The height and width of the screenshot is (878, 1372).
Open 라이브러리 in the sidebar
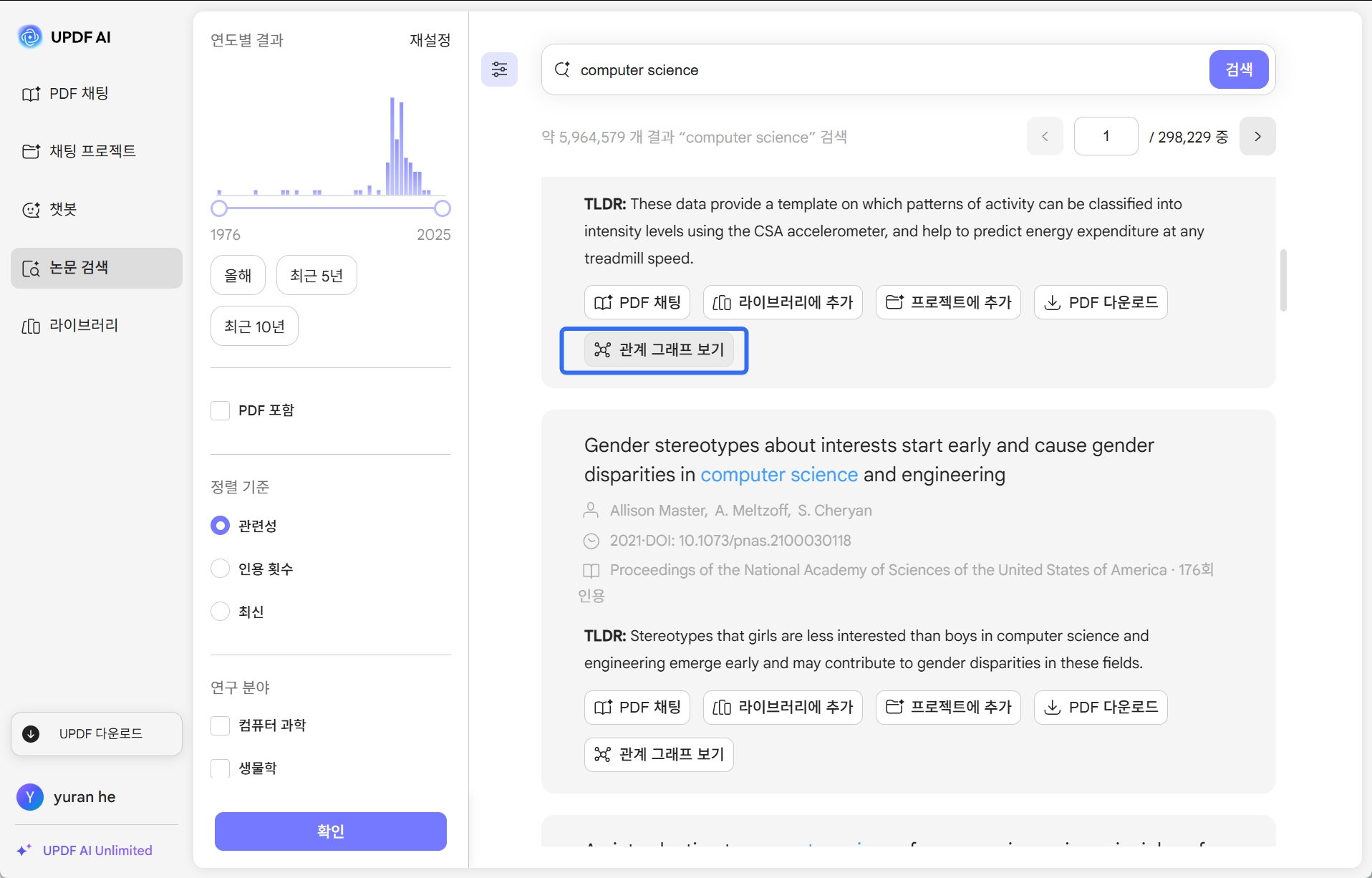[71, 326]
